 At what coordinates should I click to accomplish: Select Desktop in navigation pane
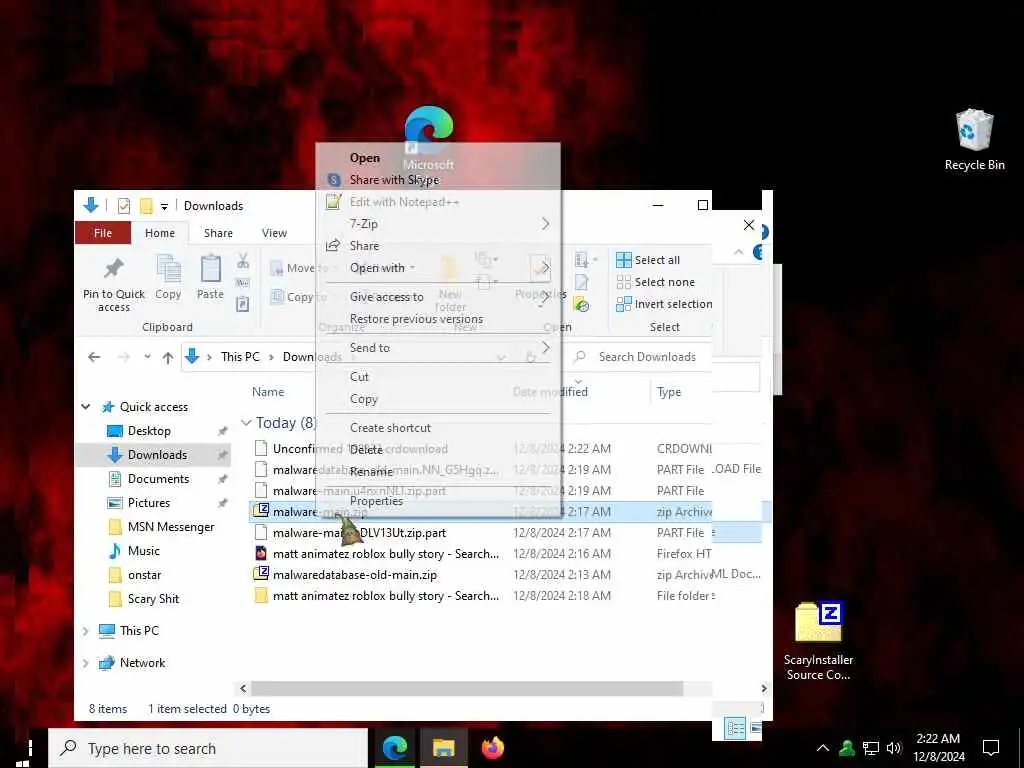pos(149,431)
